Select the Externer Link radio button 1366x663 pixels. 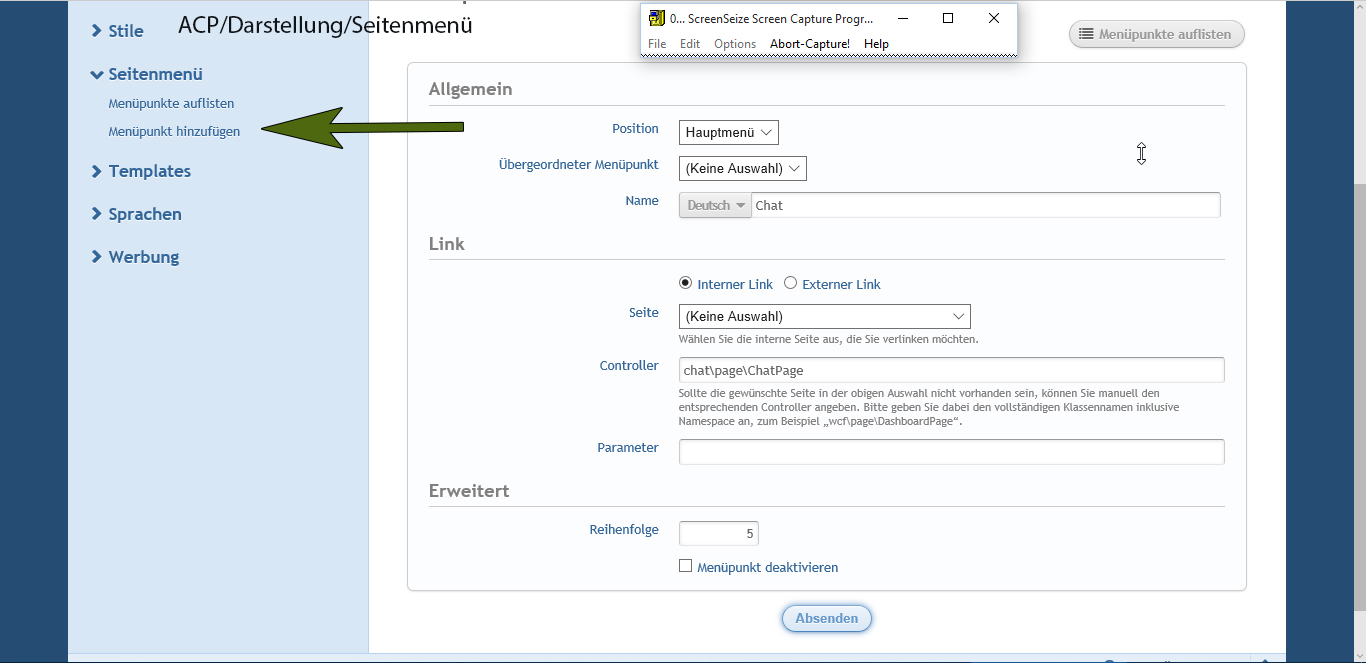point(790,283)
